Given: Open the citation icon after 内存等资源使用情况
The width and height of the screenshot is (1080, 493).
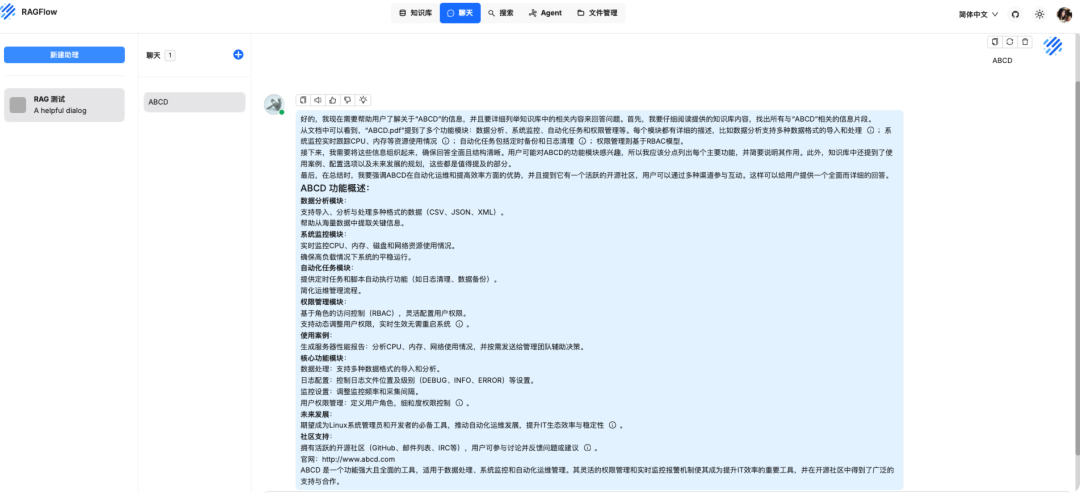Looking at the screenshot, I should click(445, 141).
